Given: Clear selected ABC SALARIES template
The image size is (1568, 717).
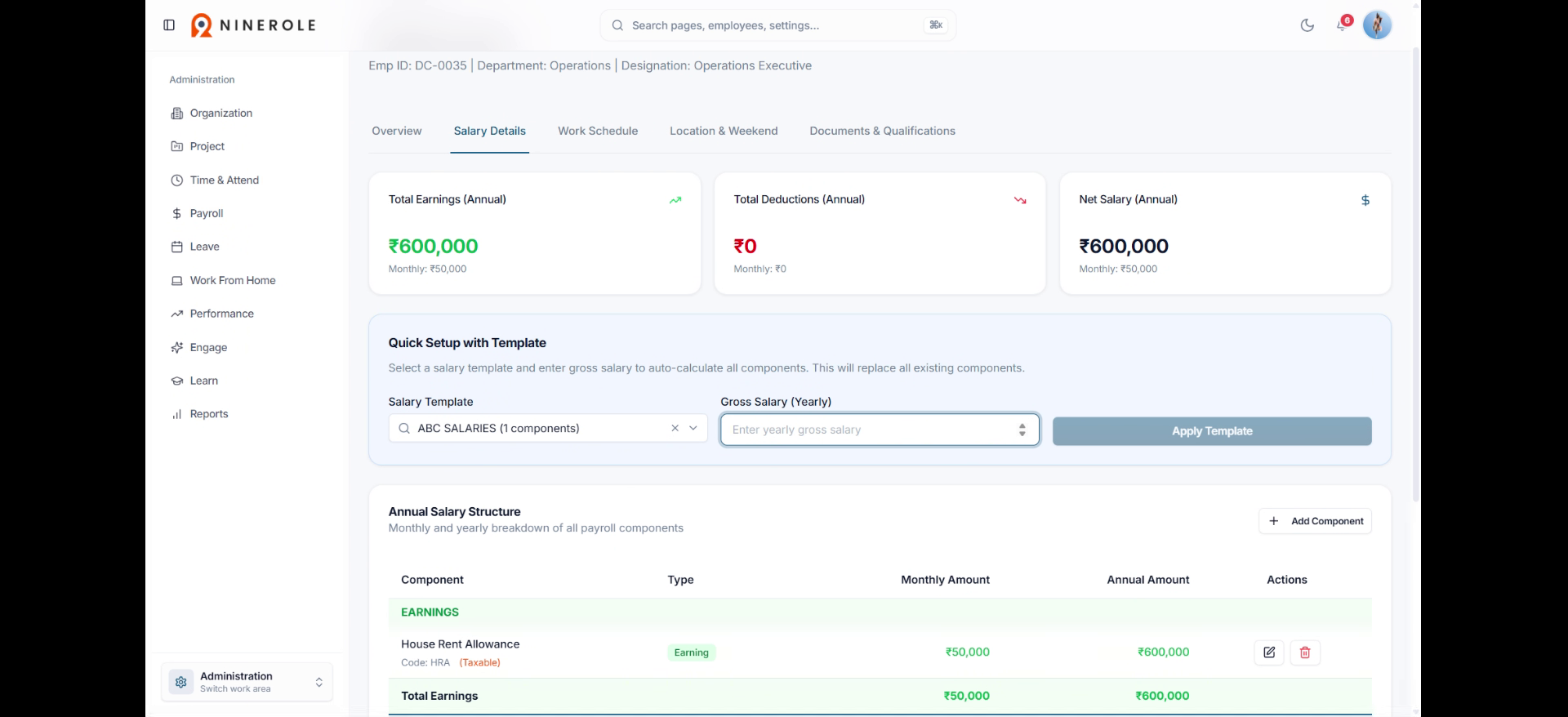Looking at the screenshot, I should pyautogui.click(x=675, y=428).
